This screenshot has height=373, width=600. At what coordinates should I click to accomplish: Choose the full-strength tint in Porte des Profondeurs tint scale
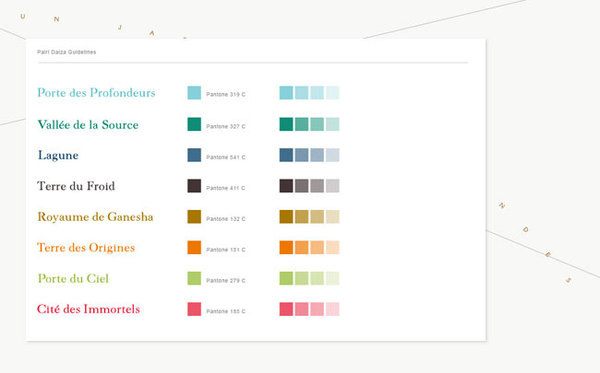[286, 93]
